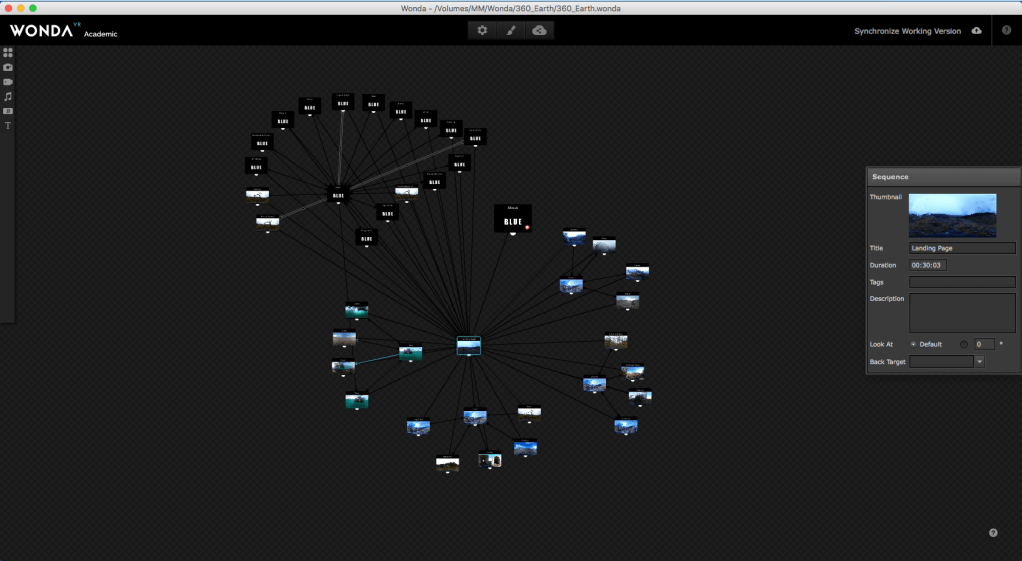The width and height of the screenshot is (1022, 561).
Task: Click the Tags input field
Action: [961, 282]
